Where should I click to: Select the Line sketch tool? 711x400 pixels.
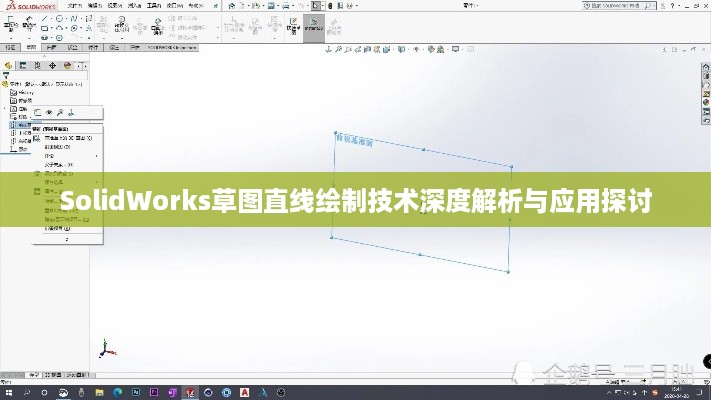click(46, 18)
